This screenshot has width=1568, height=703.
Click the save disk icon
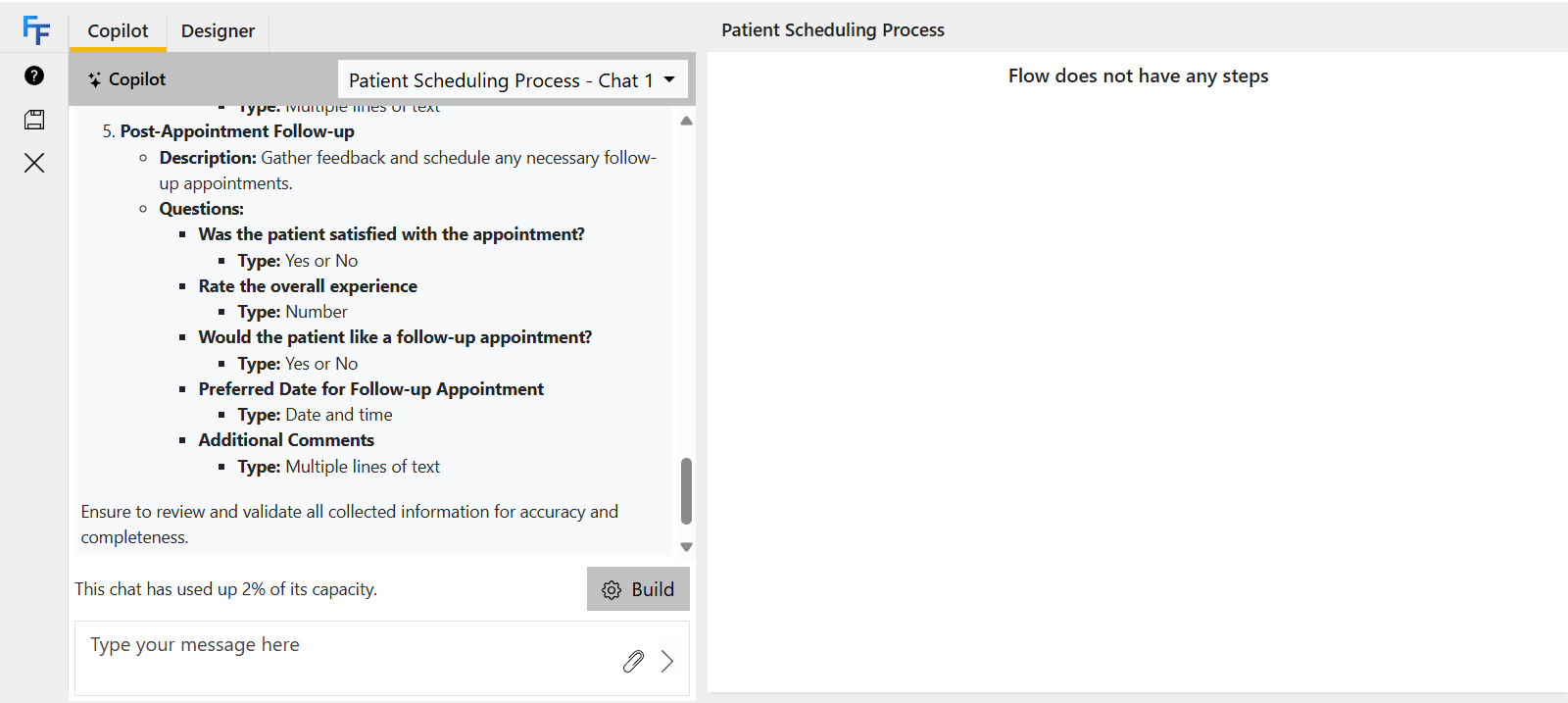click(x=34, y=120)
